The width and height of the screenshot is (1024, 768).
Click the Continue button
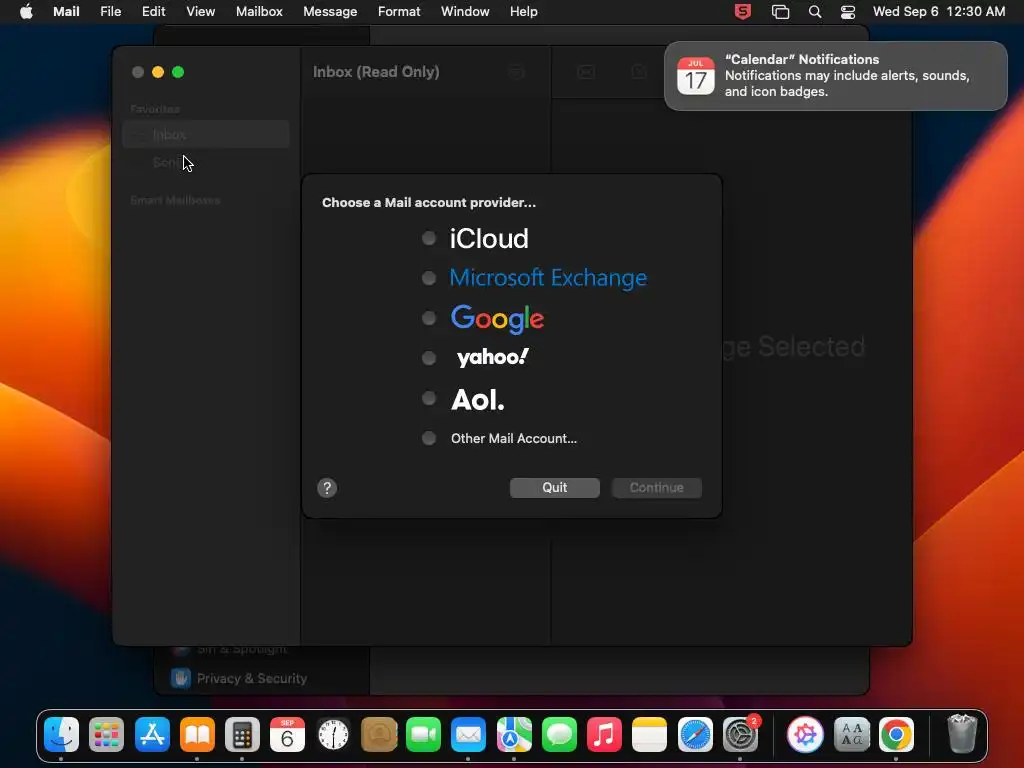point(656,488)
